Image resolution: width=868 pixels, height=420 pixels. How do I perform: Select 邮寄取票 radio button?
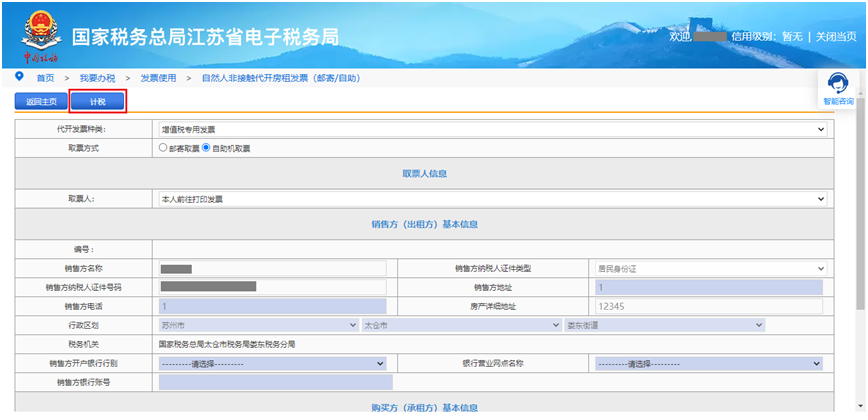click(x=162, y=148)
